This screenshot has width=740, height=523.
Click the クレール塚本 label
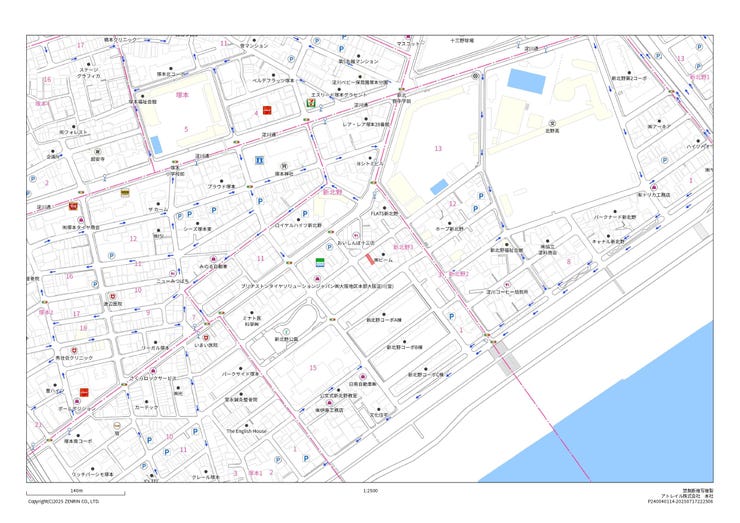point(205,477)
